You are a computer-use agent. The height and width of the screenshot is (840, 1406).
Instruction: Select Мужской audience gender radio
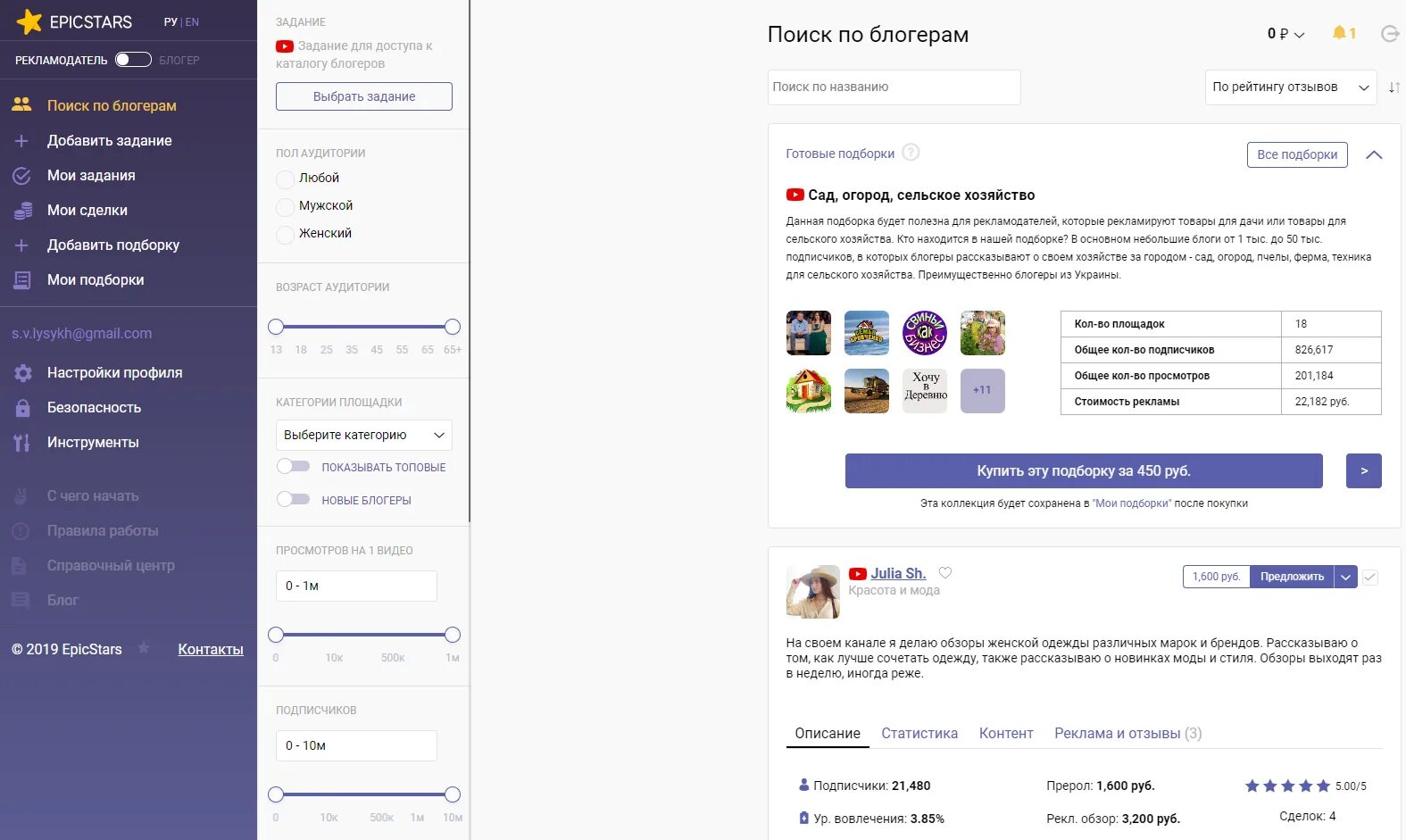(x=285, y=207)
